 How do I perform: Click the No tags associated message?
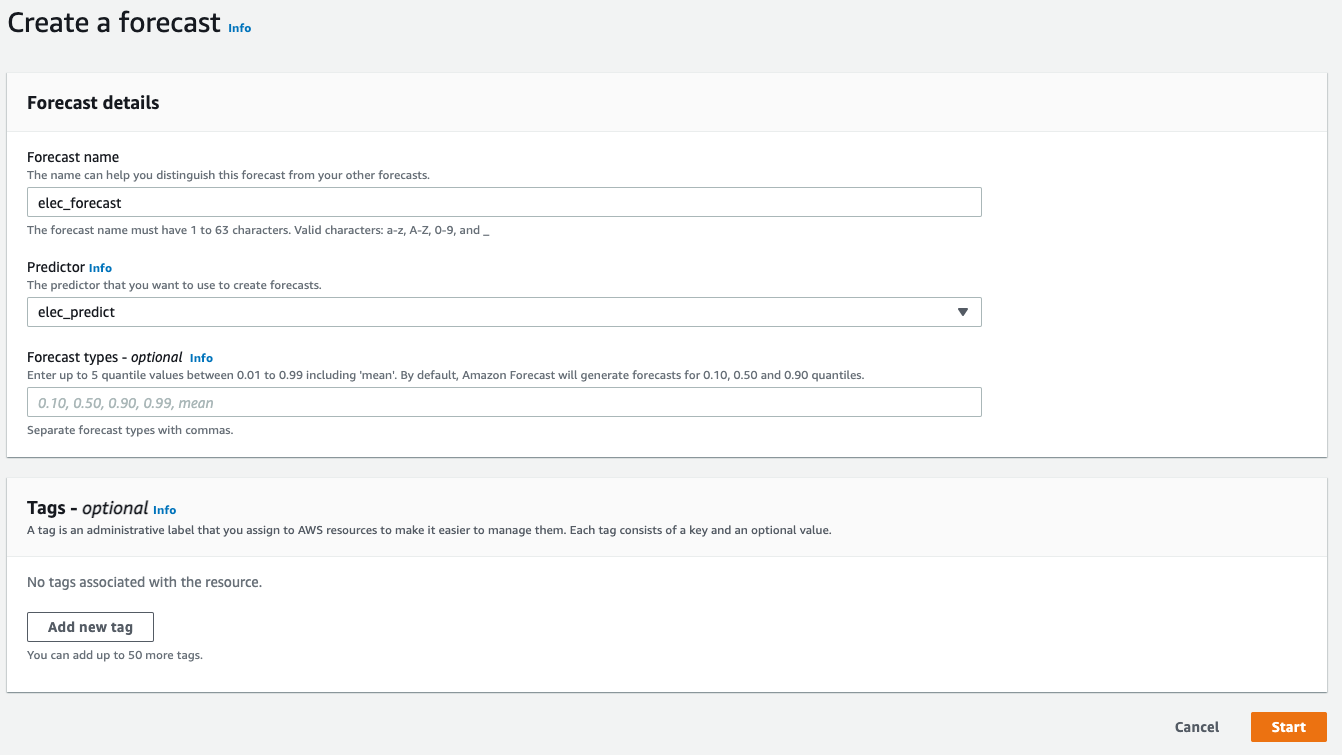pyautogui.click(x=144, y=582)
